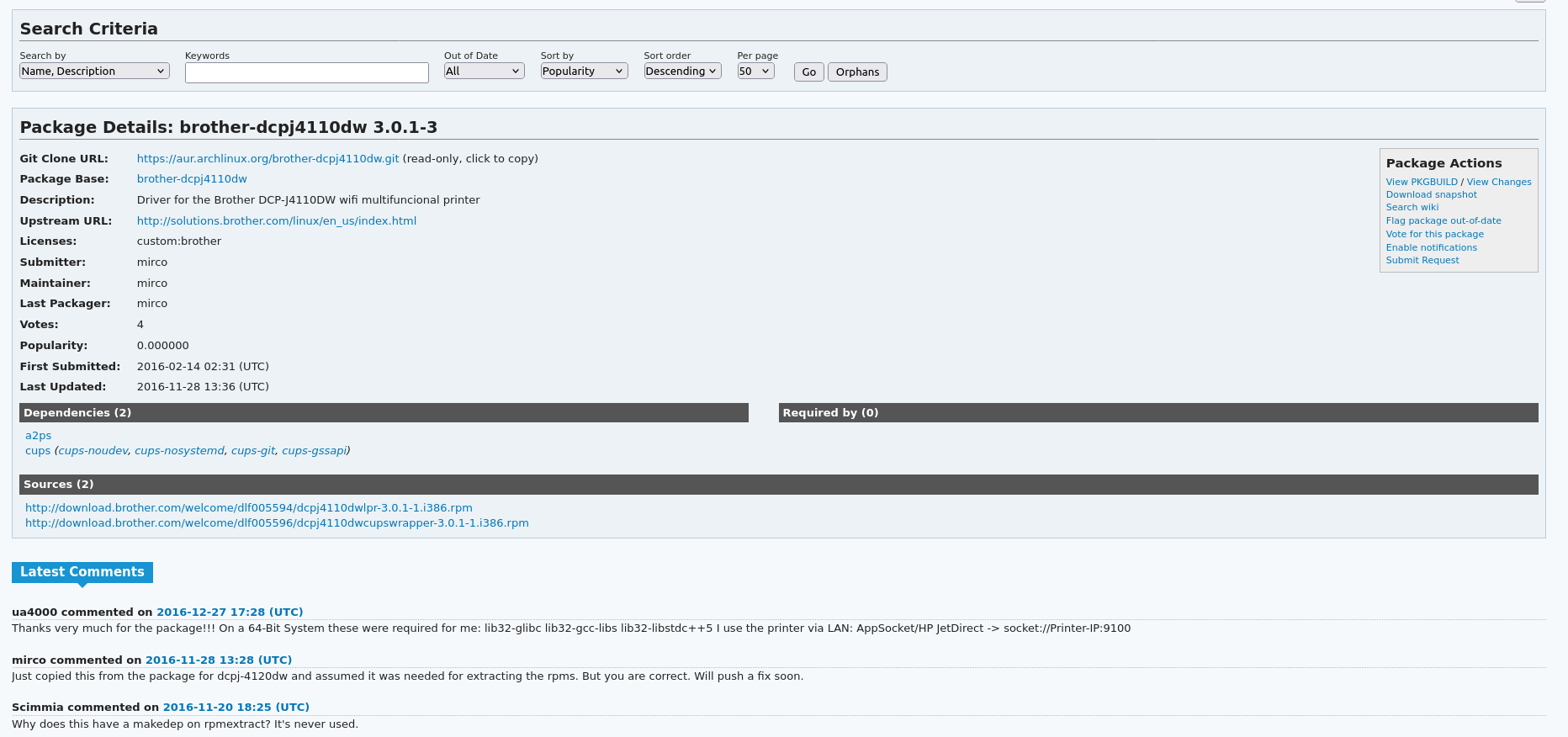Click the Go button
The height and width of the screenshot is (737, 1568).
(x=809, y=72)
